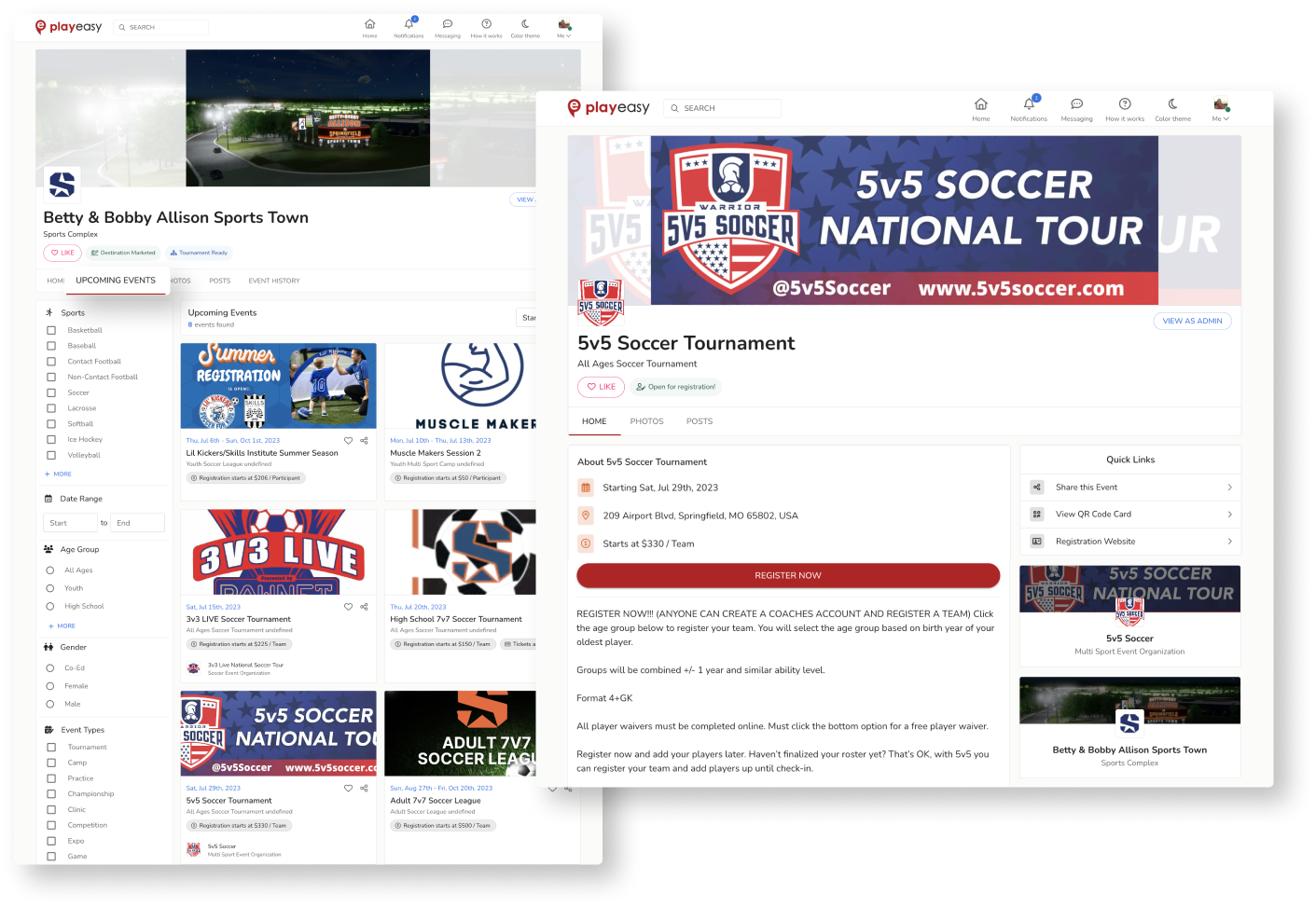Click search field in front window
The height and width of the screenshot is (907, 1316).
722,108
